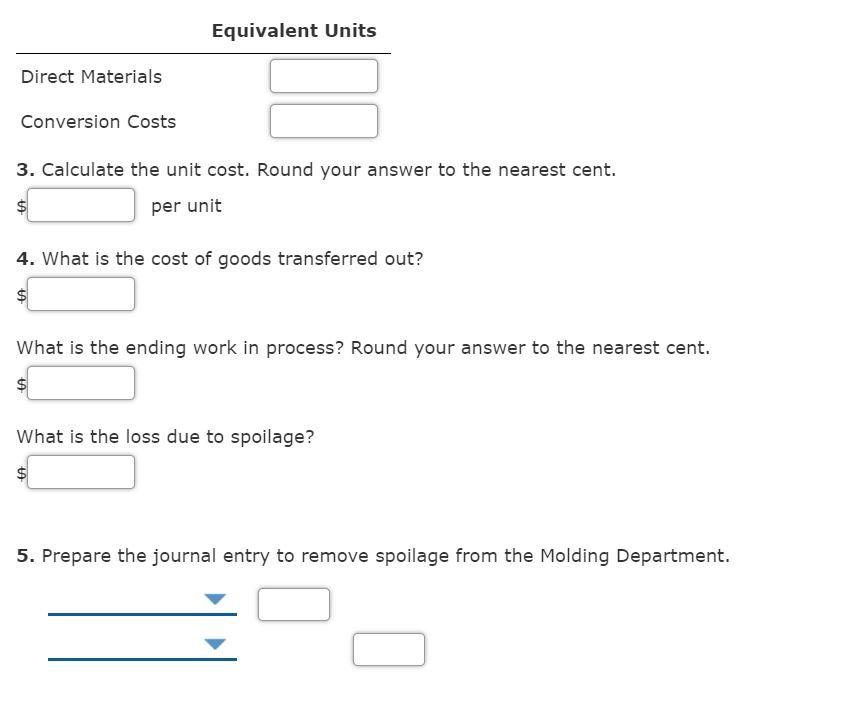Click the Direct Materials equivalent units input field
The height and width of the screenshot is (705, 853).
click(x=323, y=76)
